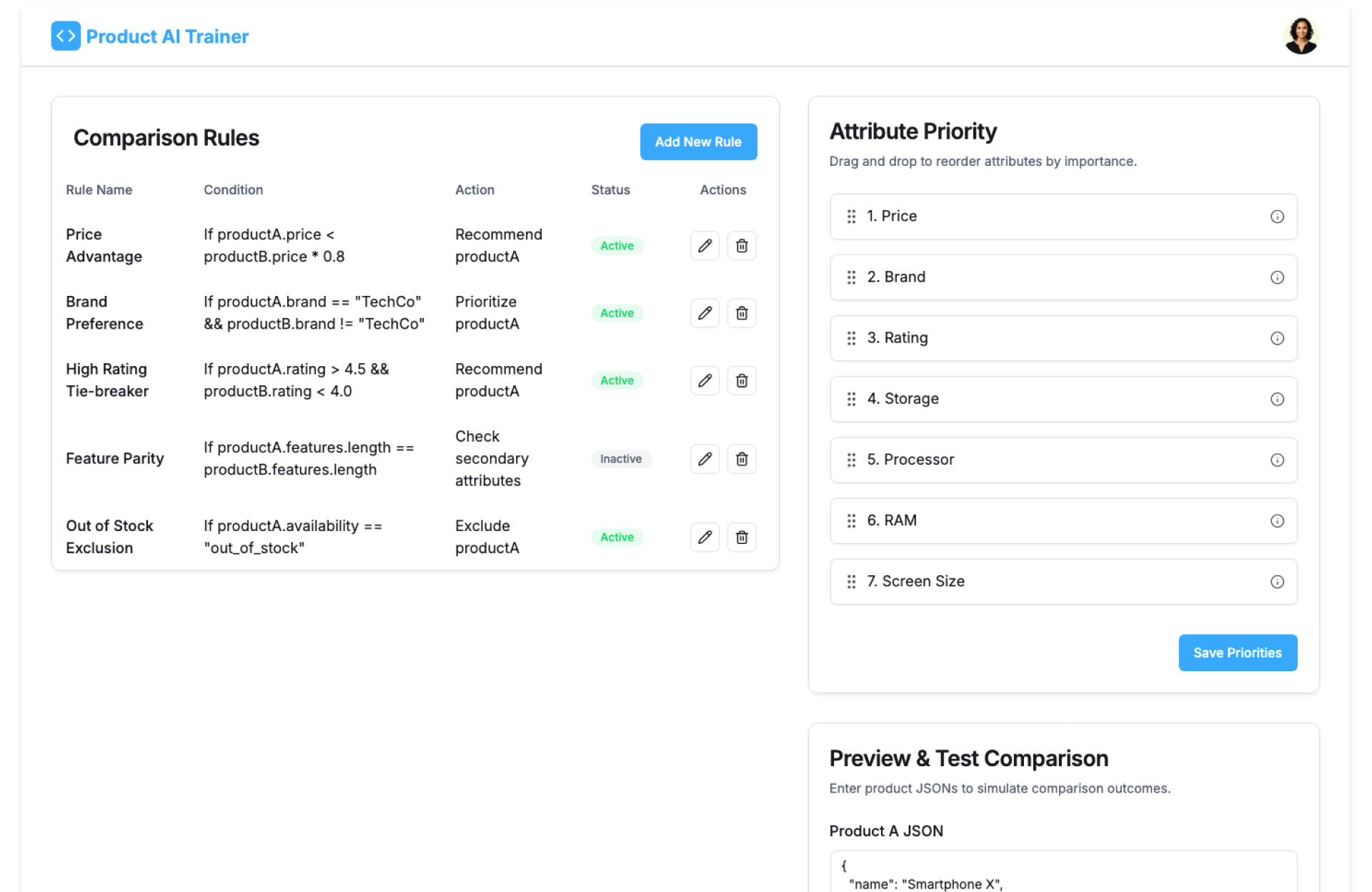The image size is (1372, 892).
Task: Delete the Feature Parity rule
Action: (742, 459)
